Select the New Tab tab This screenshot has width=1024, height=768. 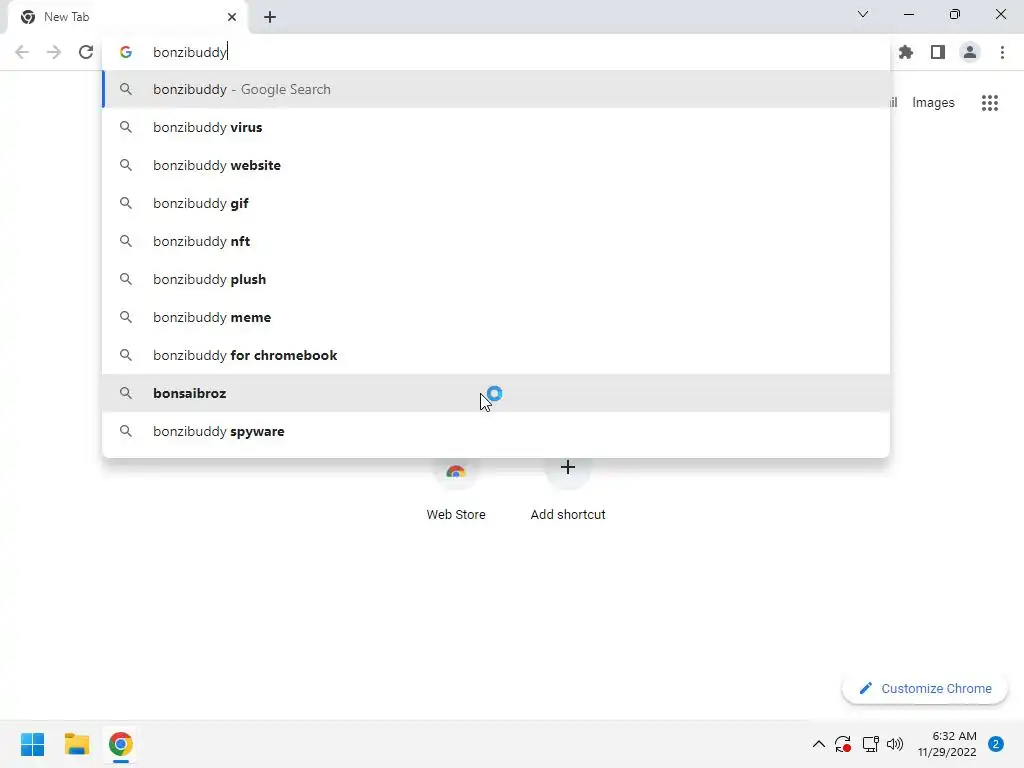click(127, 17)
